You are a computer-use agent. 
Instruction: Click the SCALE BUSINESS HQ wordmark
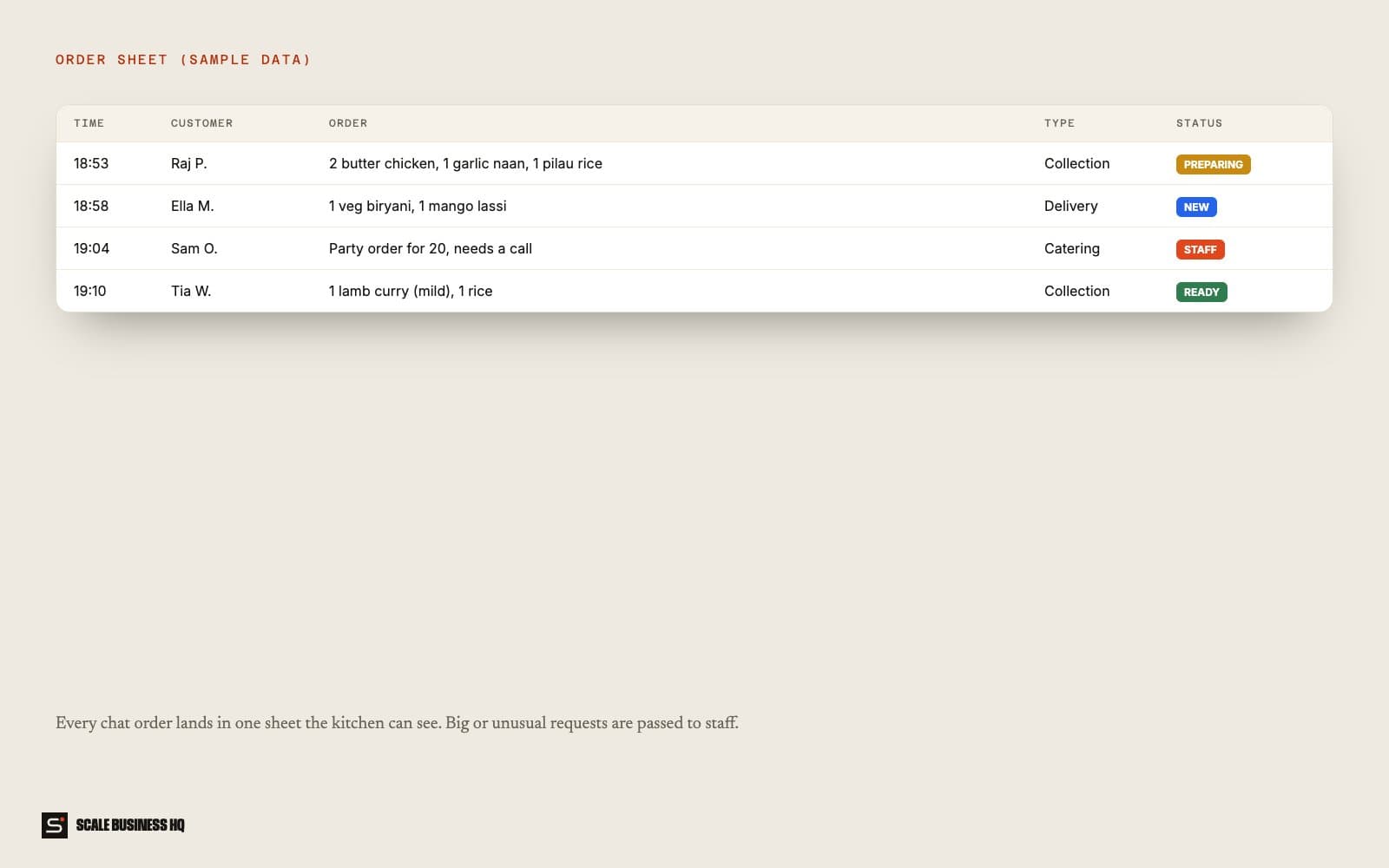[x=130, y=825]
